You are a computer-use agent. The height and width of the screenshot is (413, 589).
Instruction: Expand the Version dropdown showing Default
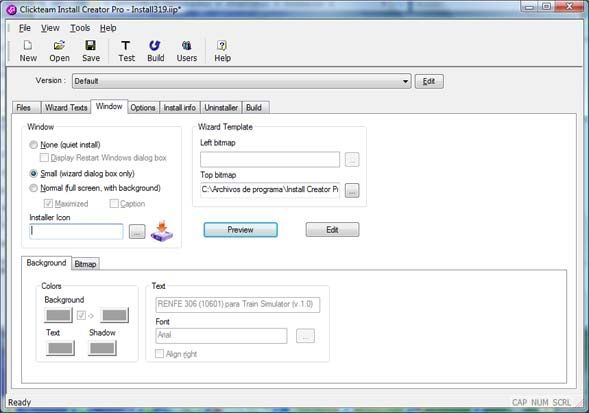click(x=242, y=81)
